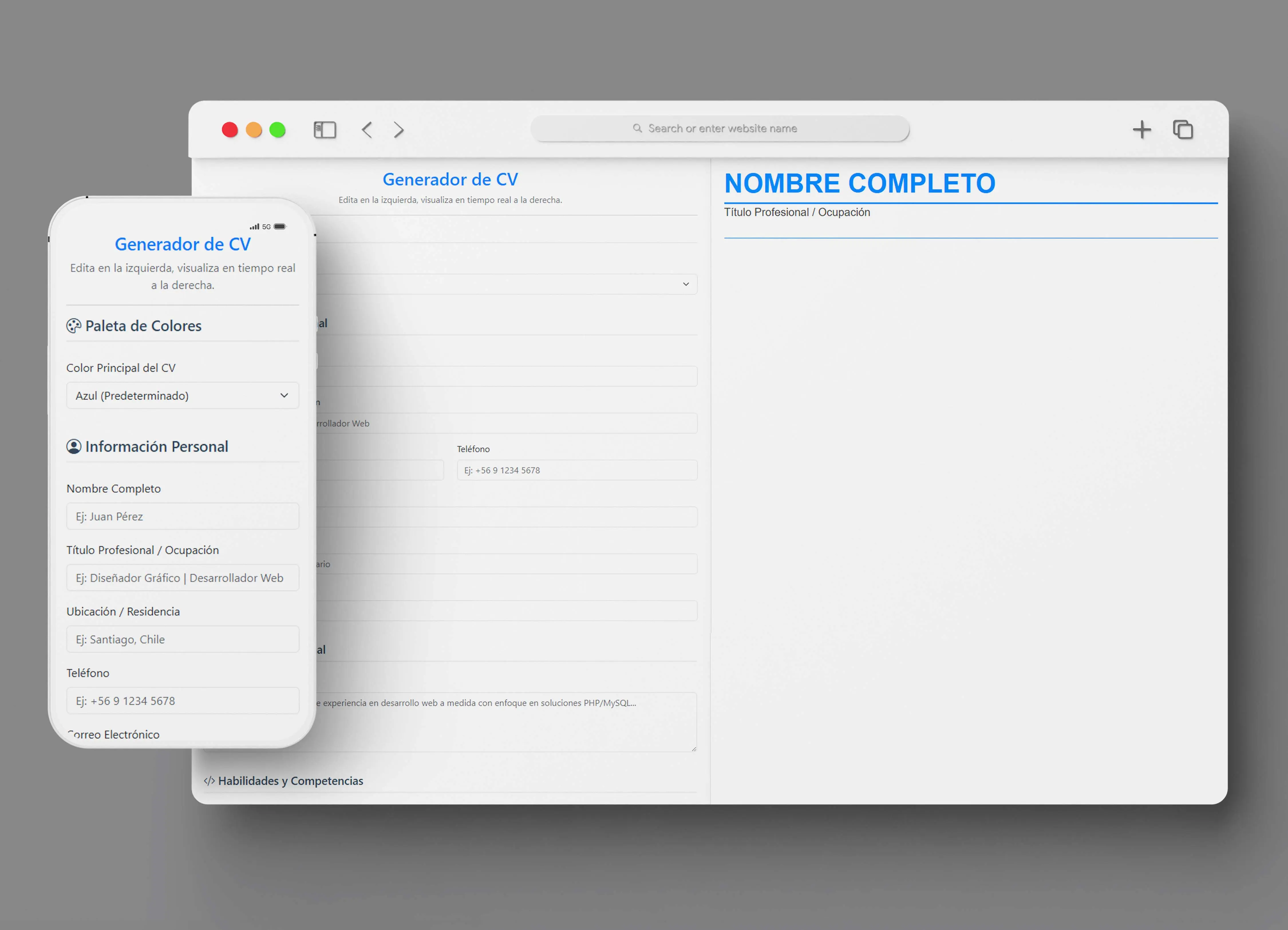Click the red close window button
This screenshot has height=930, width=1288.
230,130
